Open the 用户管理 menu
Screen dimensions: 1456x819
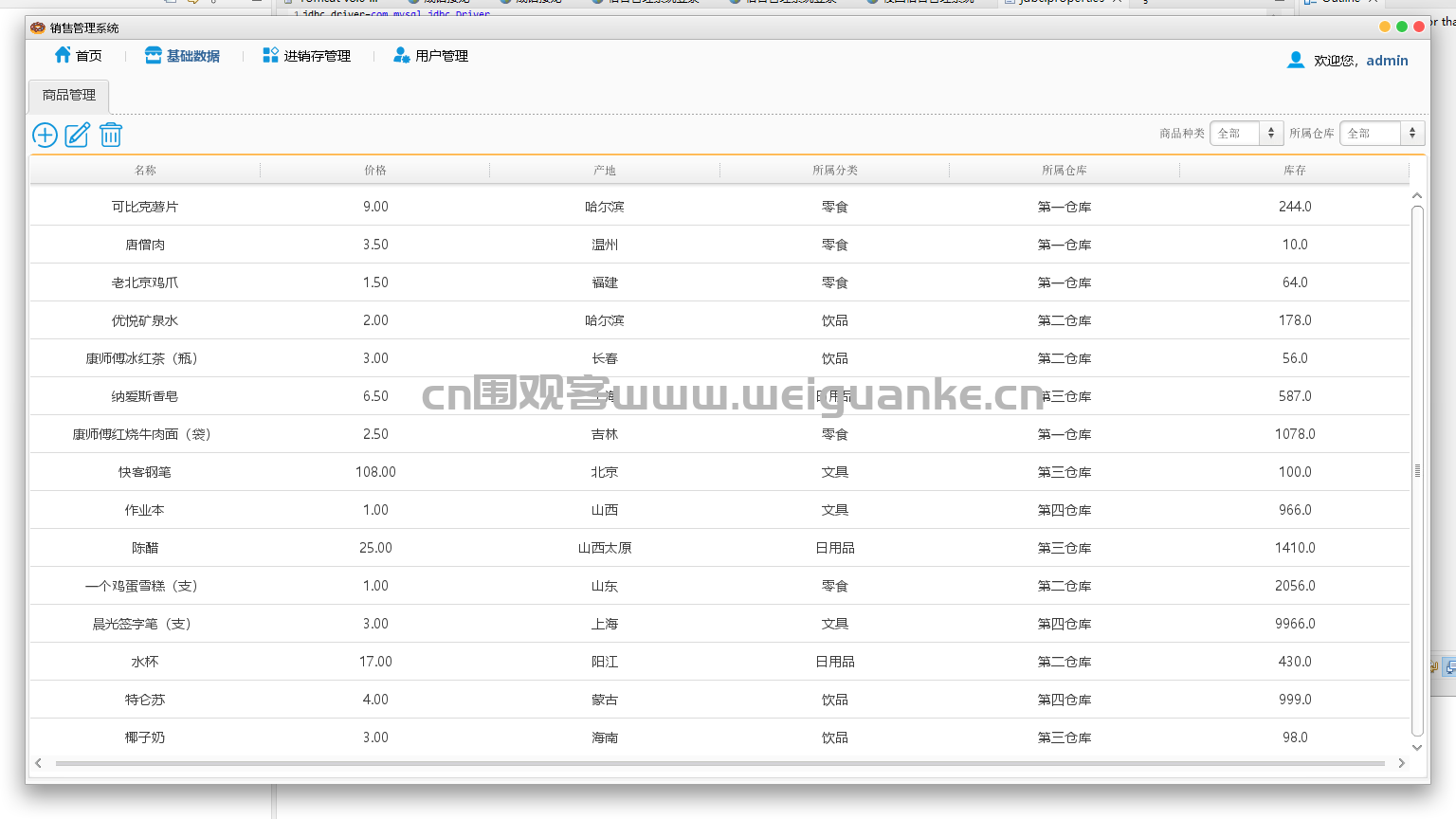[431, 56]
